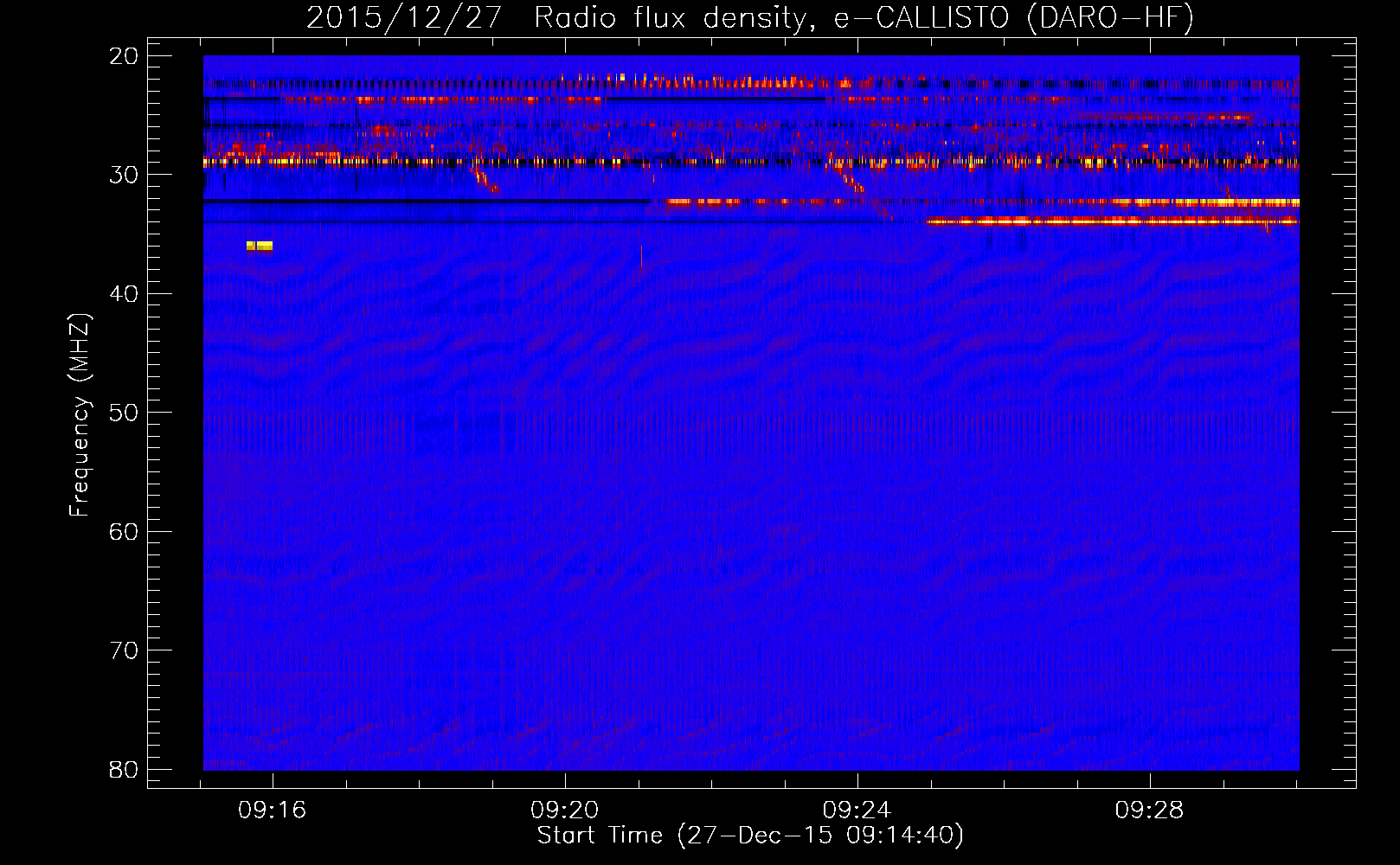Click the bright yellow emission band at 34 MHz
1400x865 pixels.
pos(1113,221)
